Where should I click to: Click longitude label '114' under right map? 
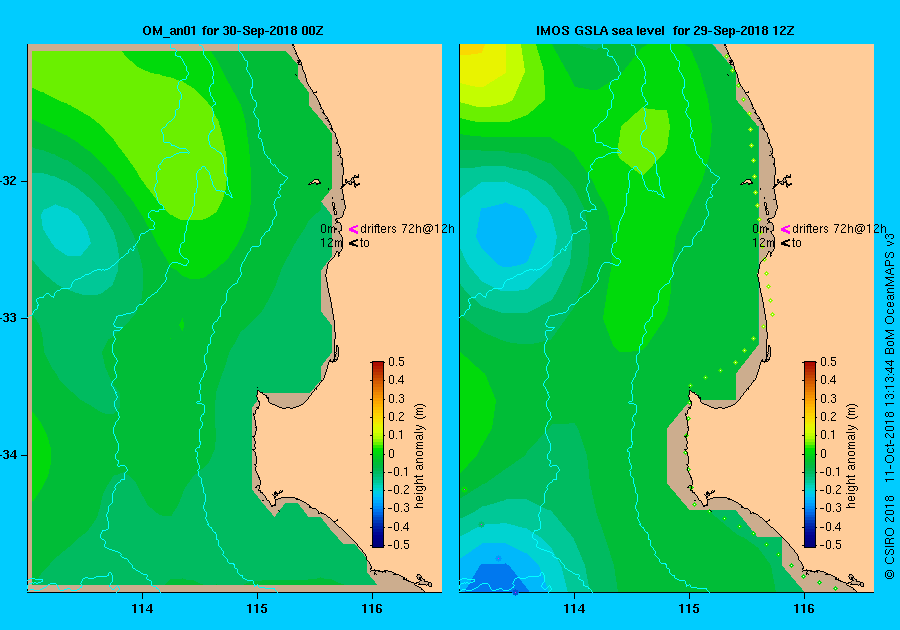point(574,609)
